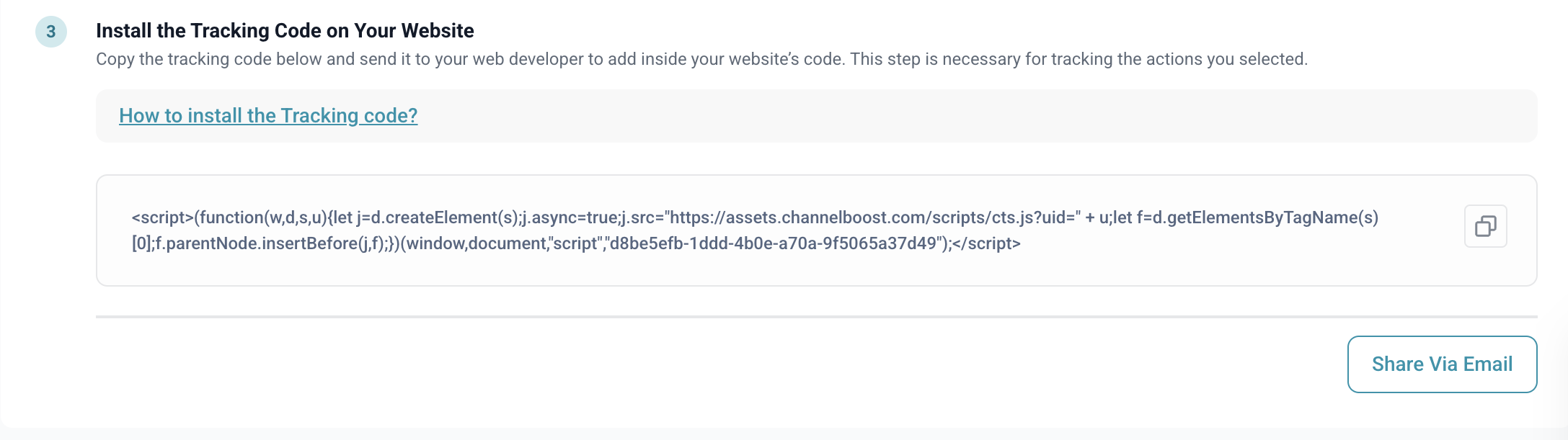1568x440 pixels.
Task: Click empty space in the gray help banner
Action: (937, 116)
